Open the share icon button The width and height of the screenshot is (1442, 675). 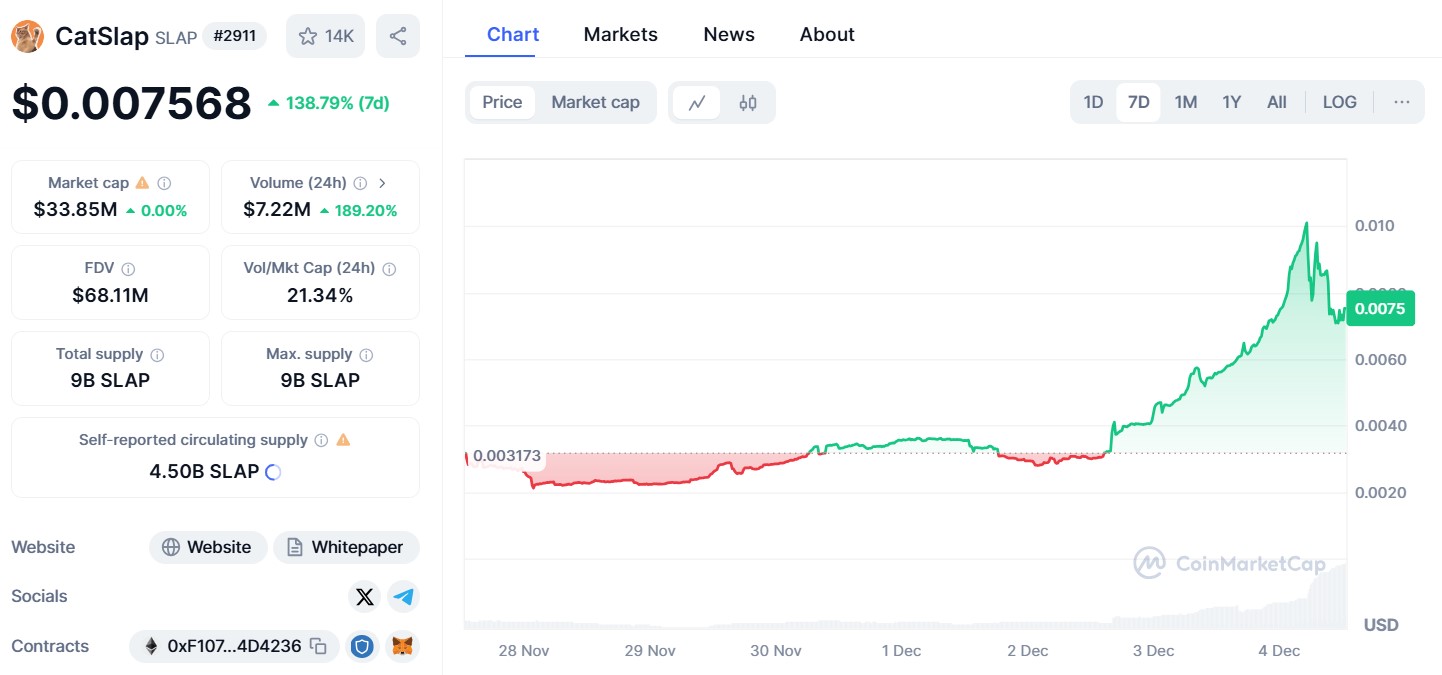(x=398, y=36)
